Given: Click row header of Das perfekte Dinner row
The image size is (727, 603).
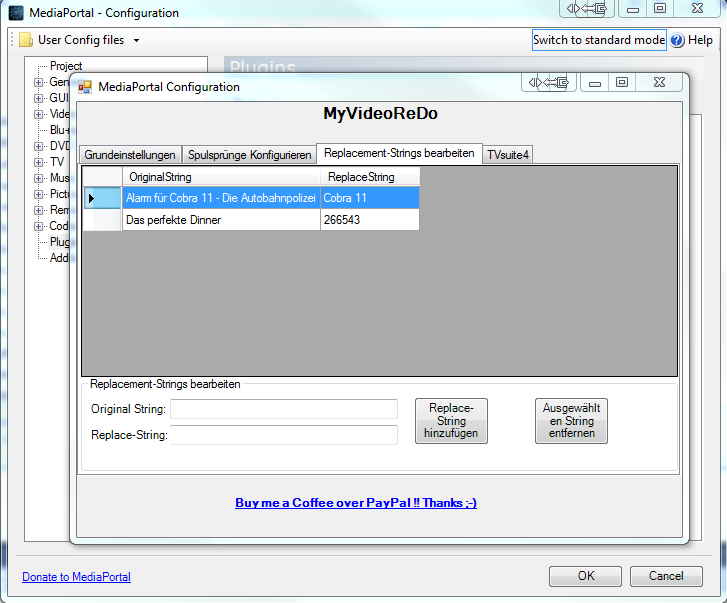Looking at the screenshot, I should tap(102, 220).
